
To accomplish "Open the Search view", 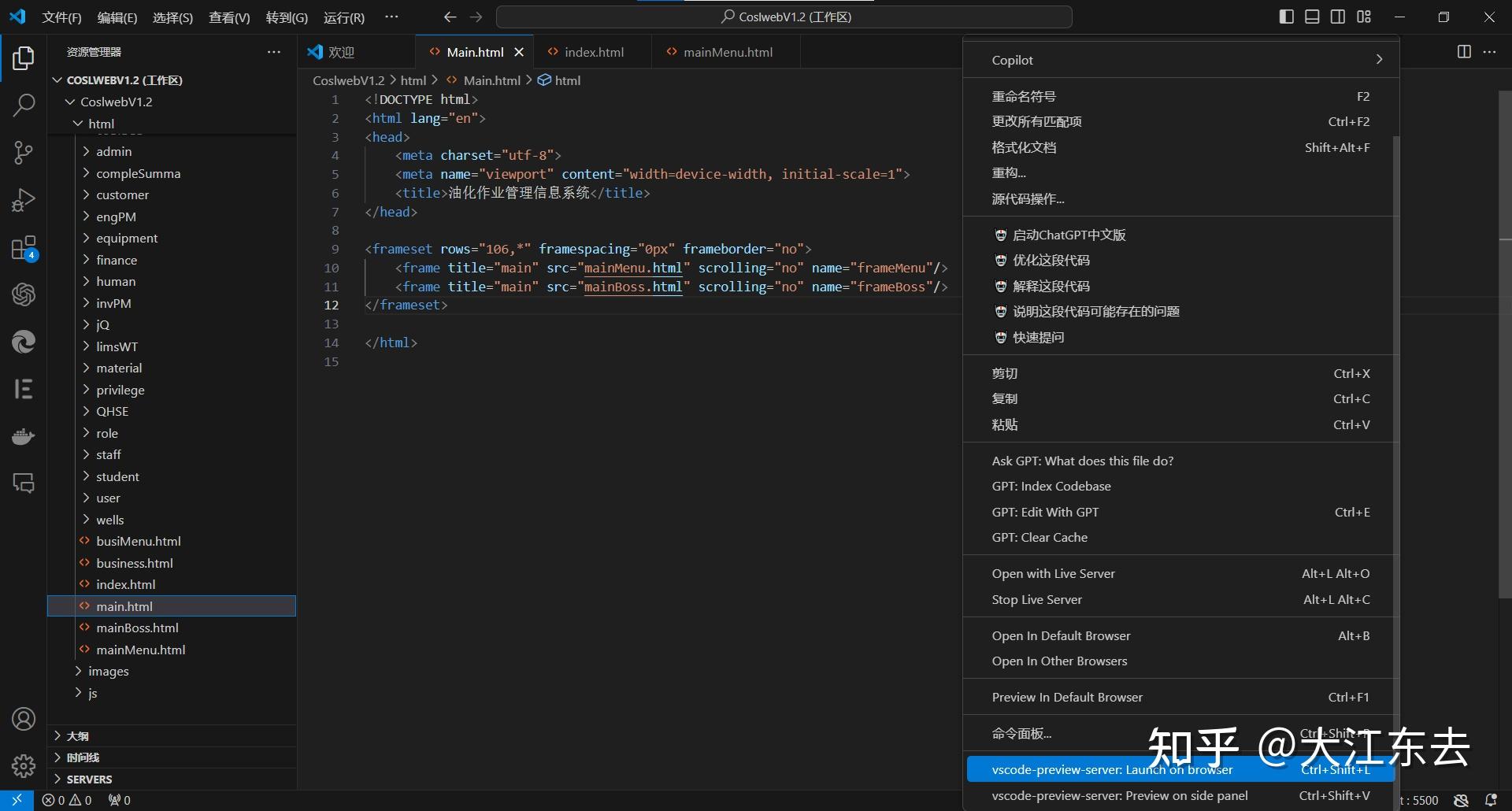I will (24, 105).
